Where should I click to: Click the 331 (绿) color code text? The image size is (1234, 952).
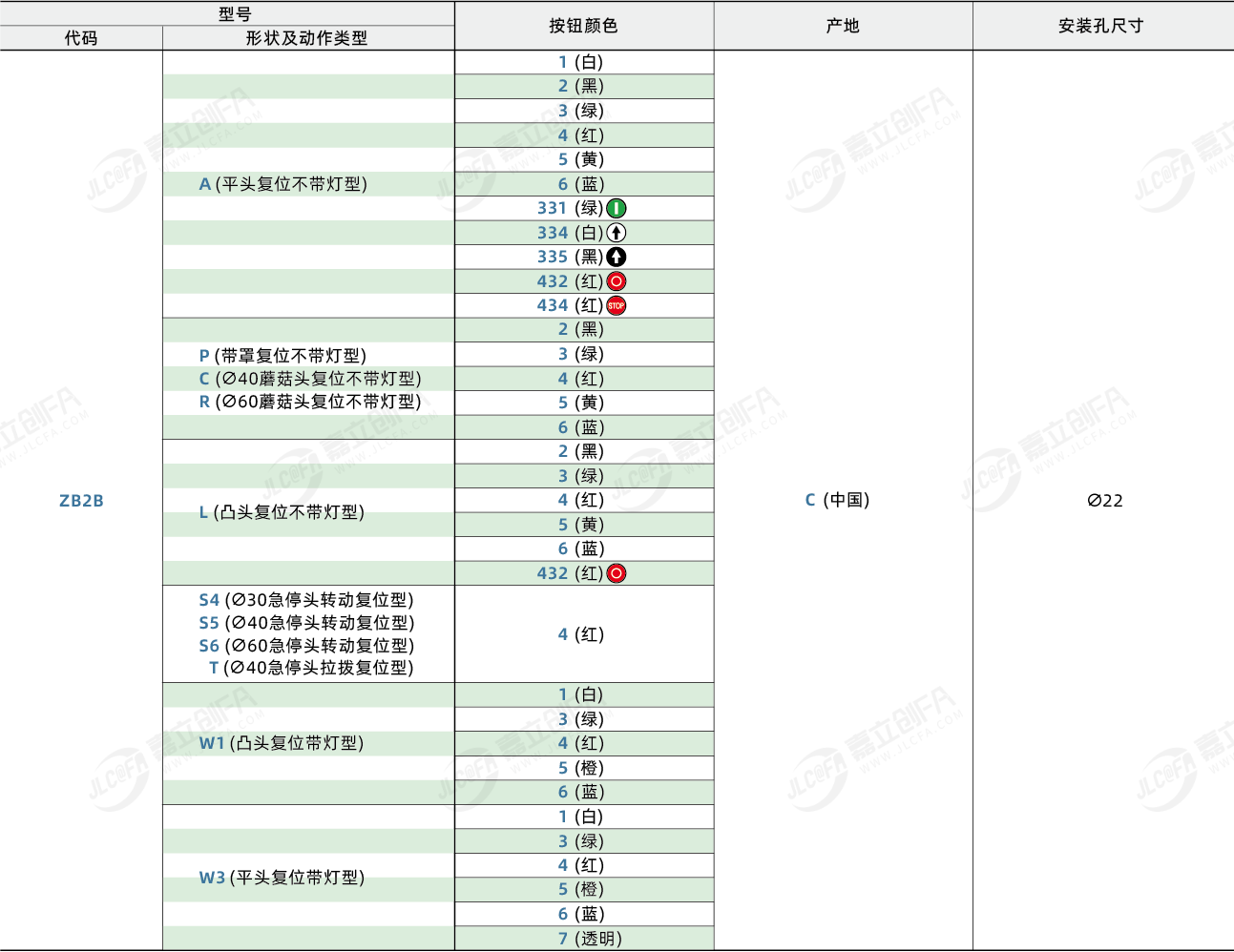click(x=571, y=208)
